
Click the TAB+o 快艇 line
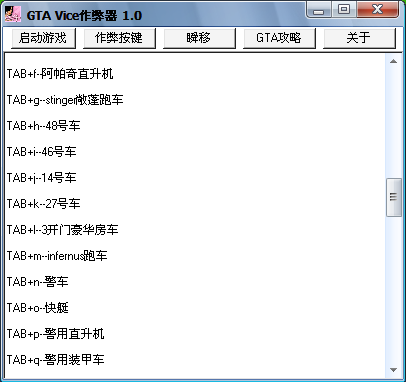(x=38, y=308)
